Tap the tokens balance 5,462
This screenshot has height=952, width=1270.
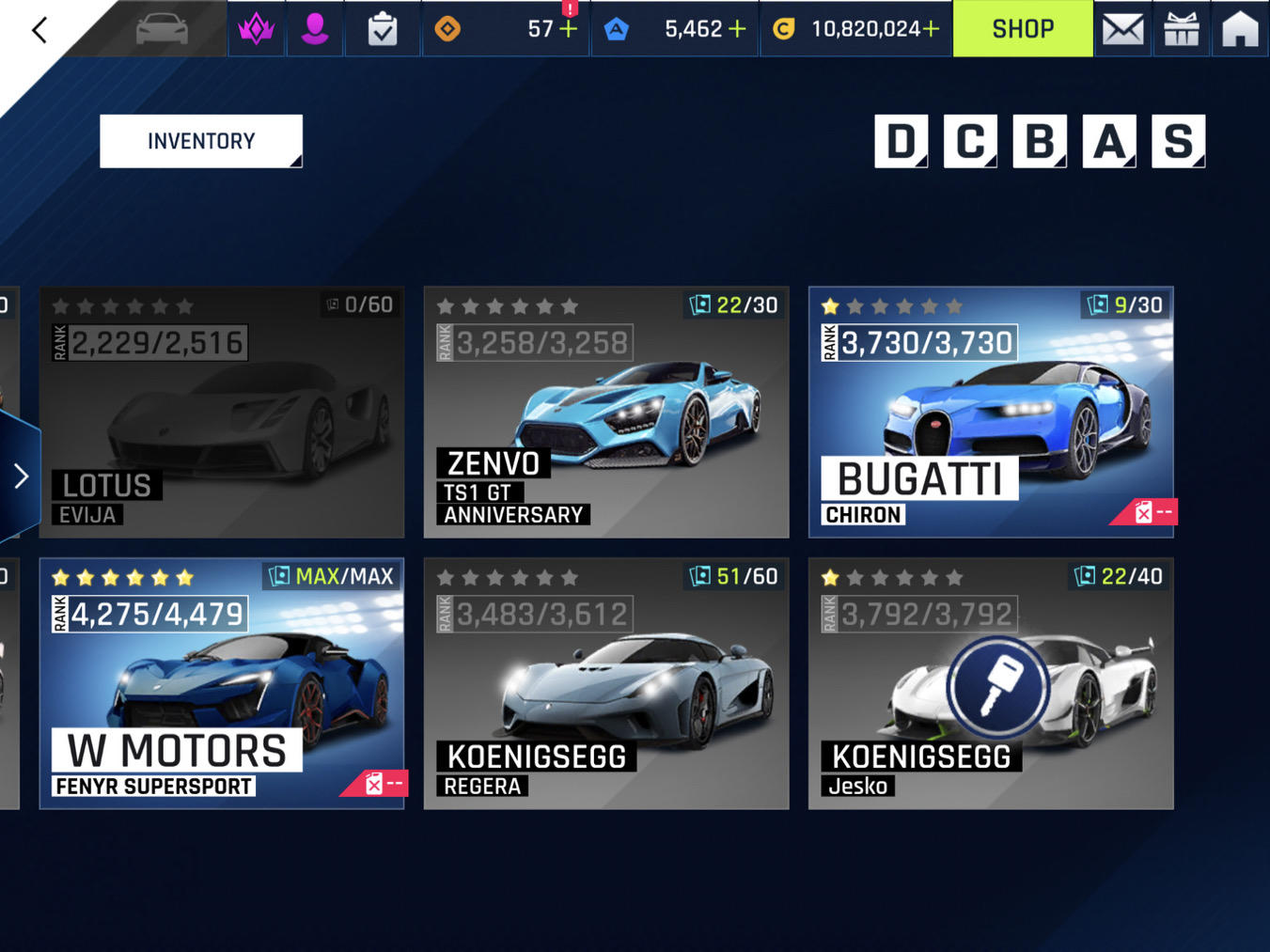click(693, 29)
